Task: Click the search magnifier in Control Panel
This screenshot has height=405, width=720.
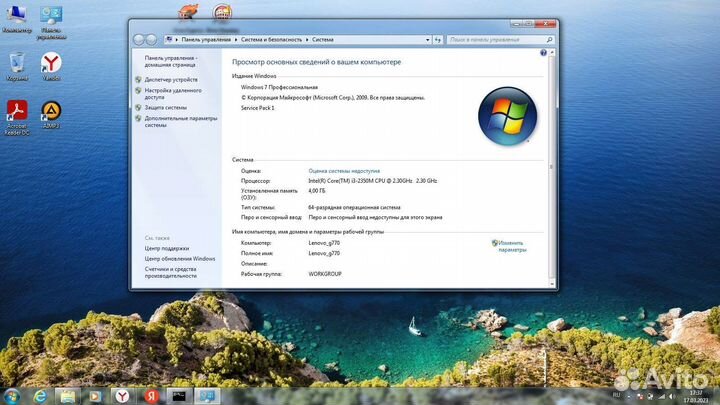Action: point(549,40)
